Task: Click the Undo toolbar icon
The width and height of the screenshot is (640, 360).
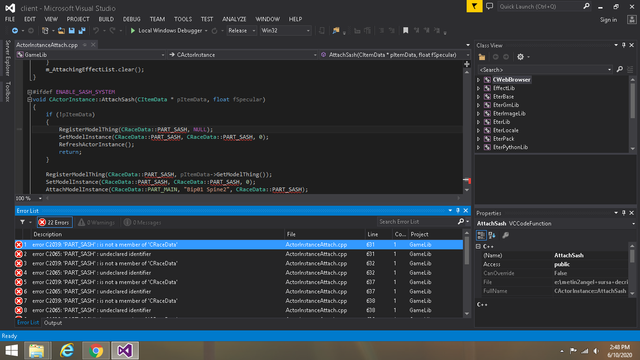Action: 96,31
